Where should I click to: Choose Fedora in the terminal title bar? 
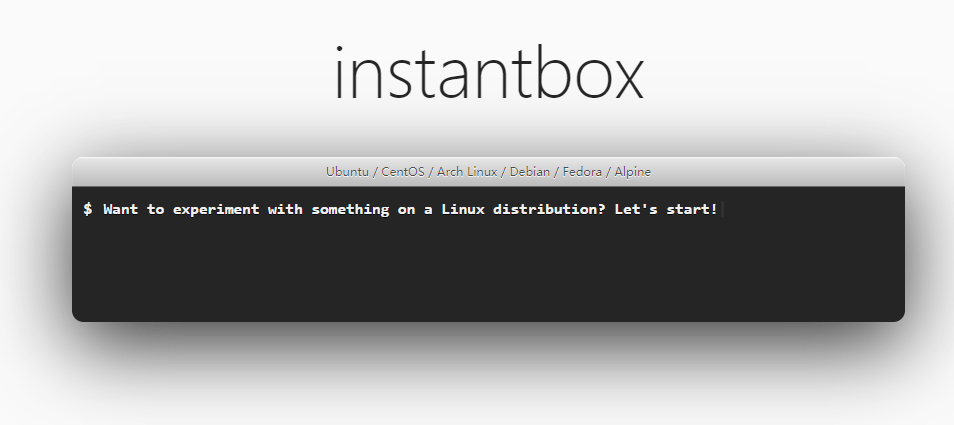(582, 171)
